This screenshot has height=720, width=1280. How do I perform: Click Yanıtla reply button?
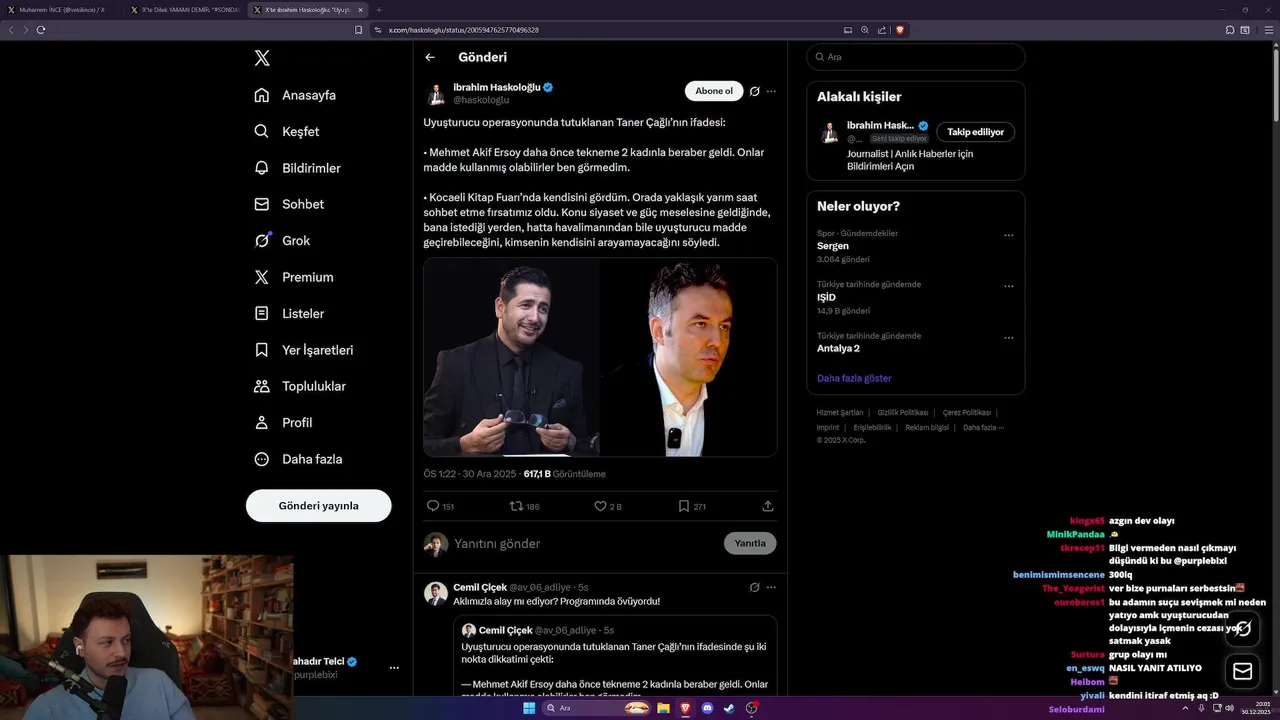750,543
